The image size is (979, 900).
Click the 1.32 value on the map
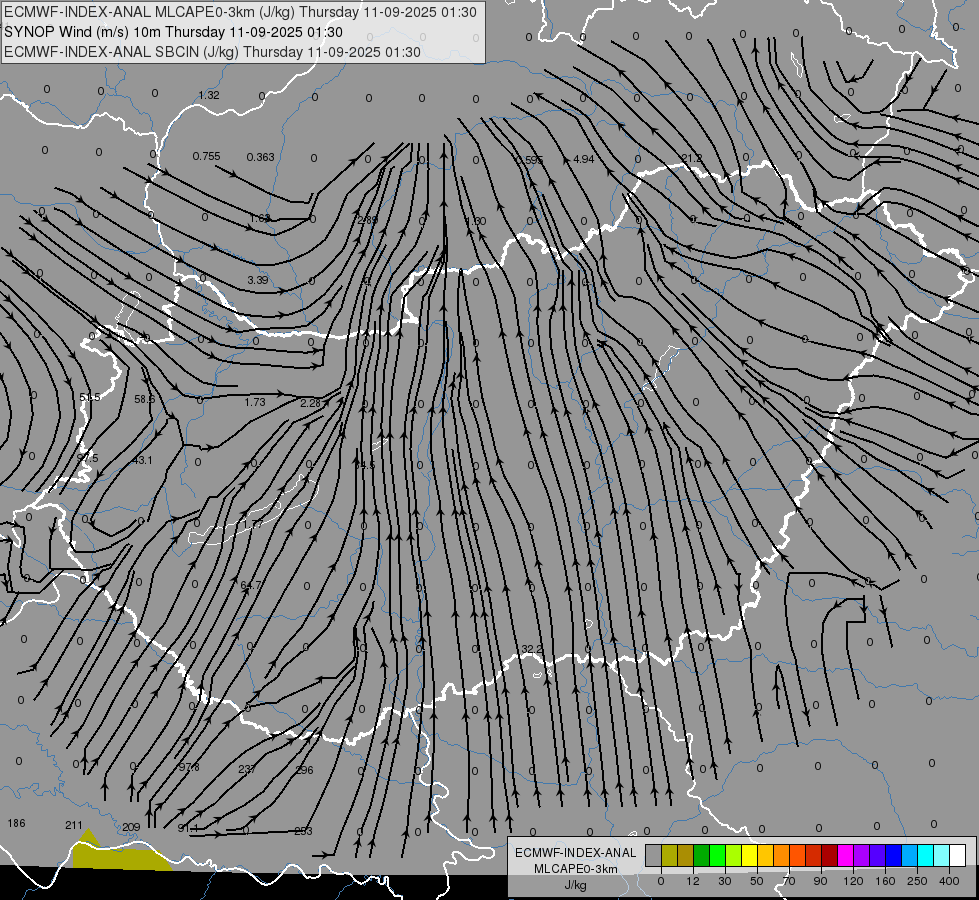(x=209, y=95)
